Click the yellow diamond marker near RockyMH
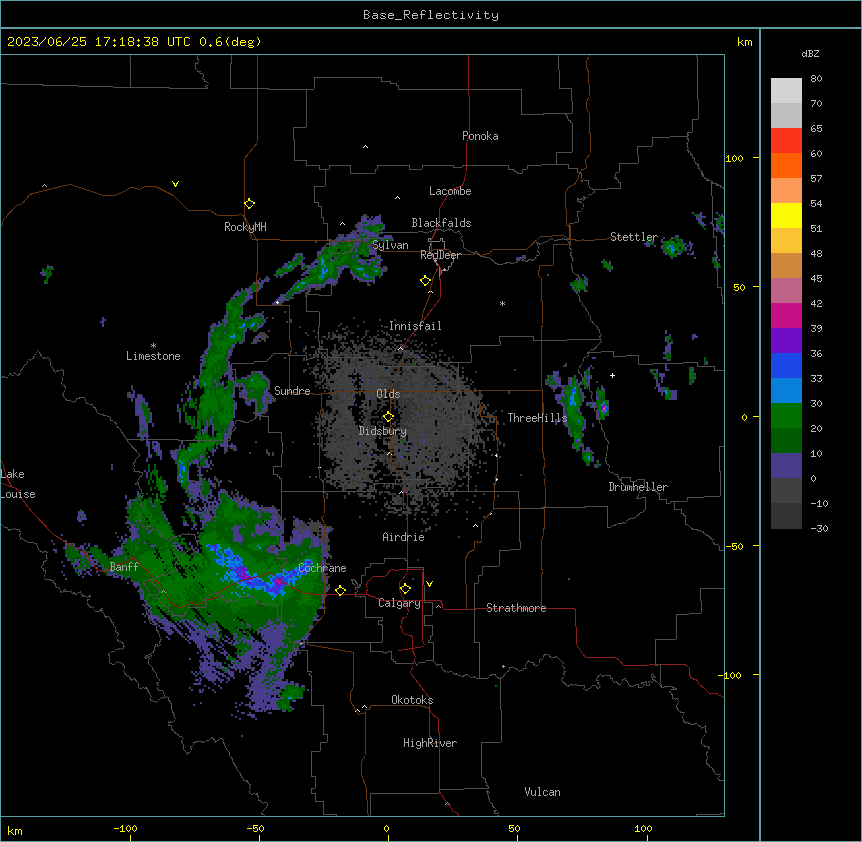The image size is (862, 842). pos(250,204)
